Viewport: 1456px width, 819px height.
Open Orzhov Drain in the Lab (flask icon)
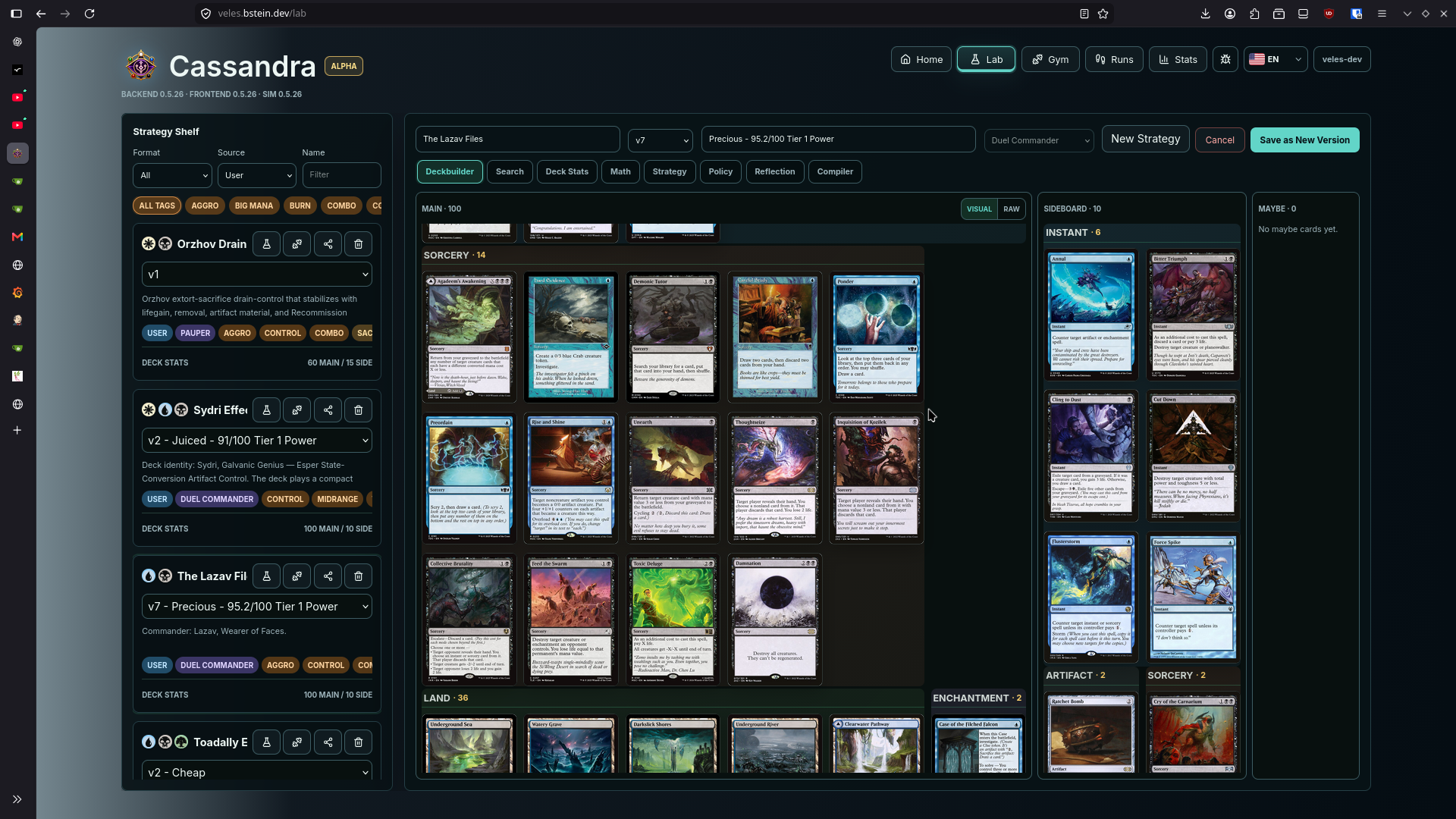point(266,244)
